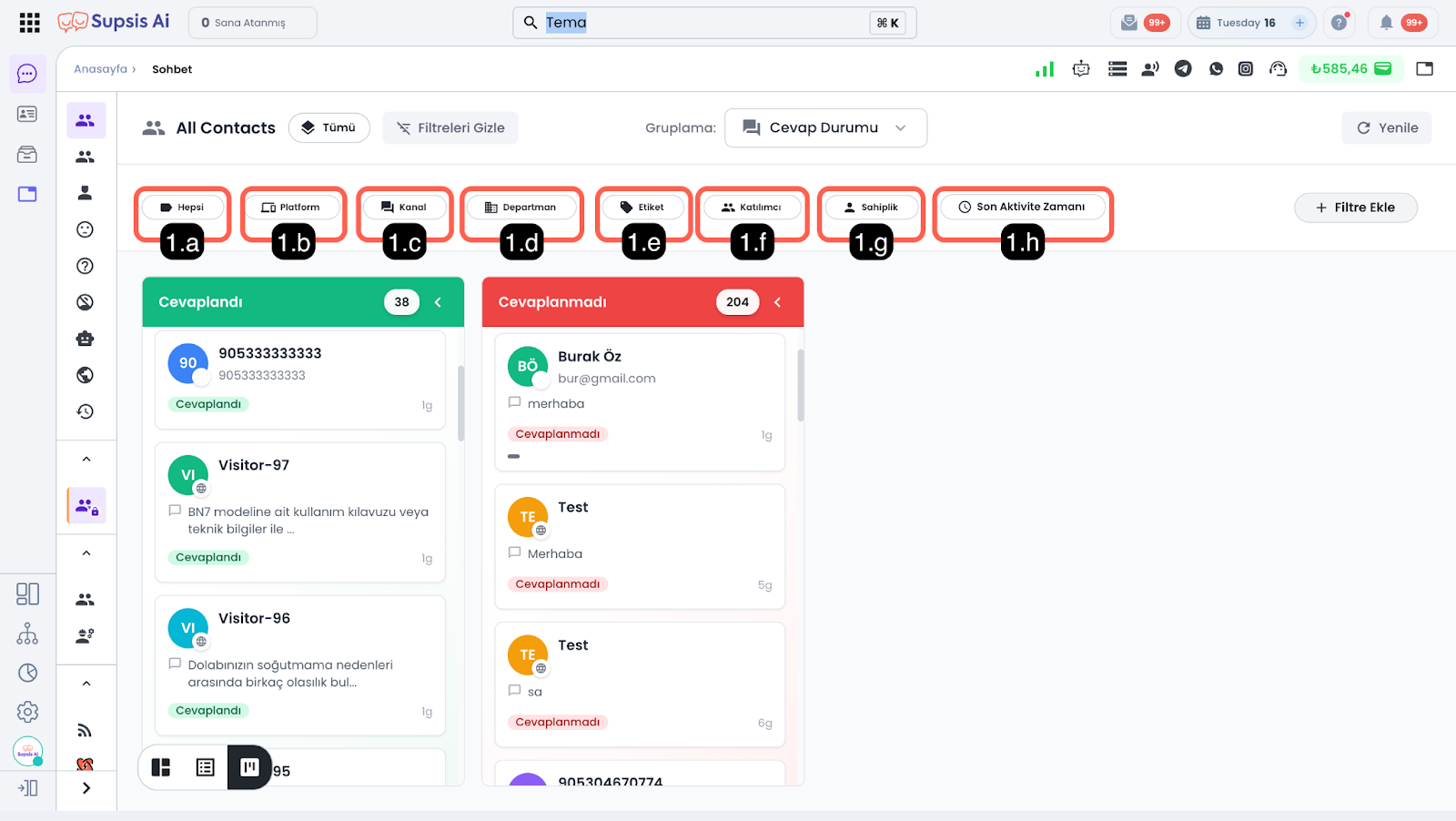Click the Instagram channel icon

tap(1246, 69)
